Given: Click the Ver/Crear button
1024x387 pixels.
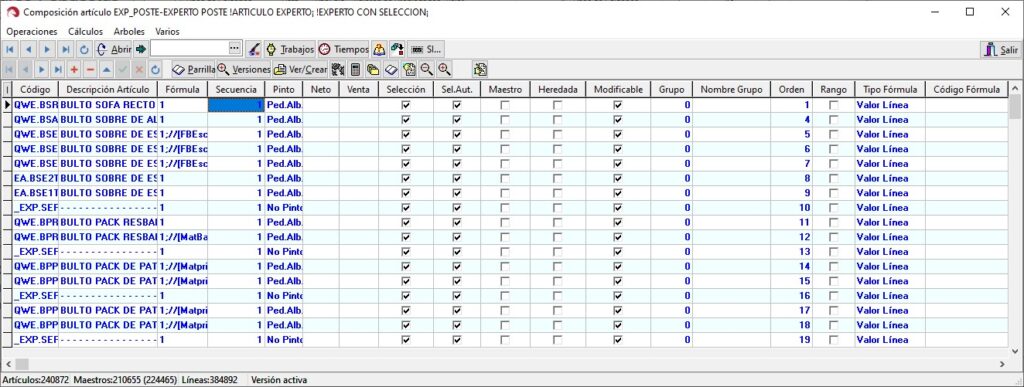Looking at the screenshot, I should click(x=300, y=69).
